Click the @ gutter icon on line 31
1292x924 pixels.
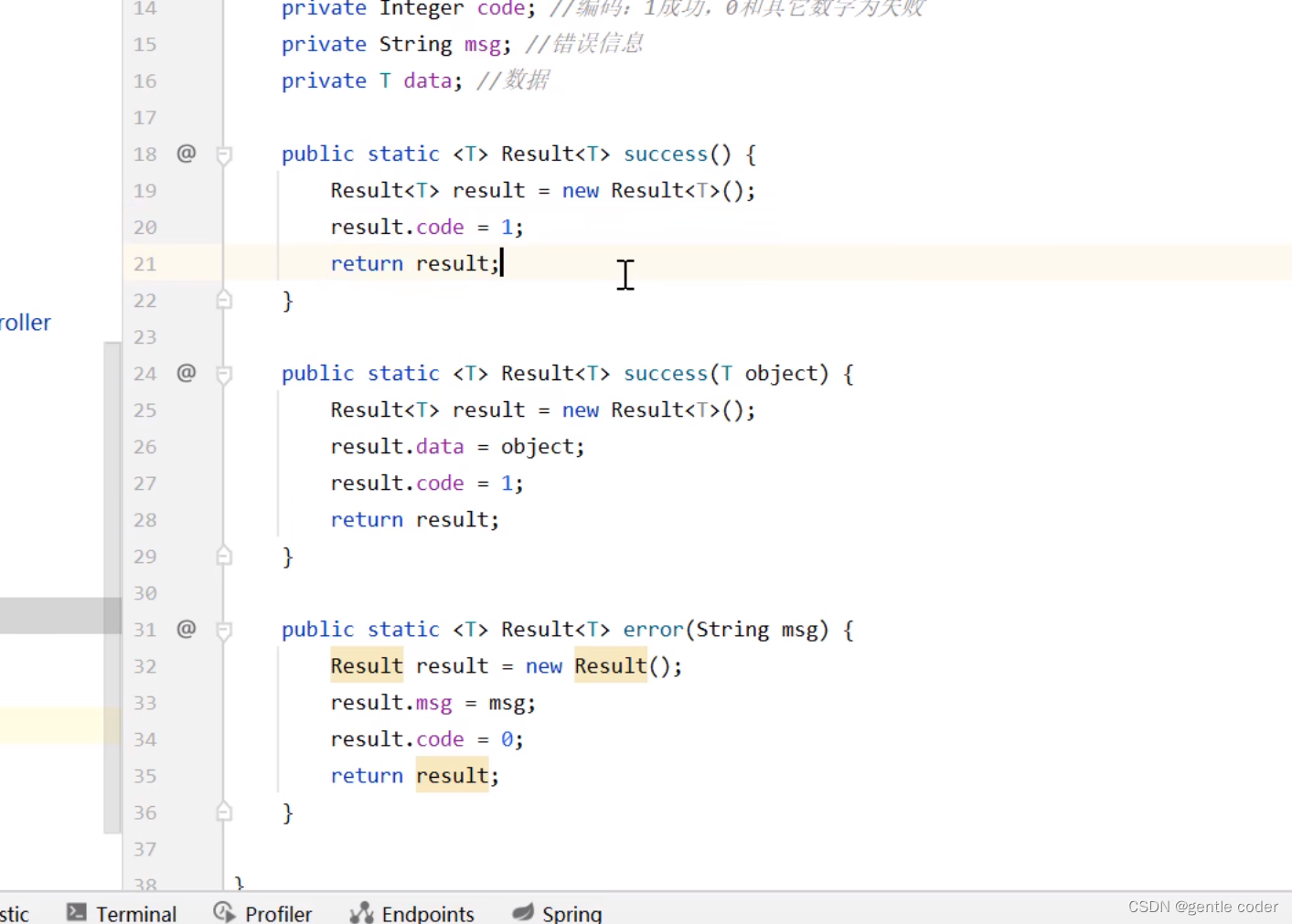[x=186, y=629]
